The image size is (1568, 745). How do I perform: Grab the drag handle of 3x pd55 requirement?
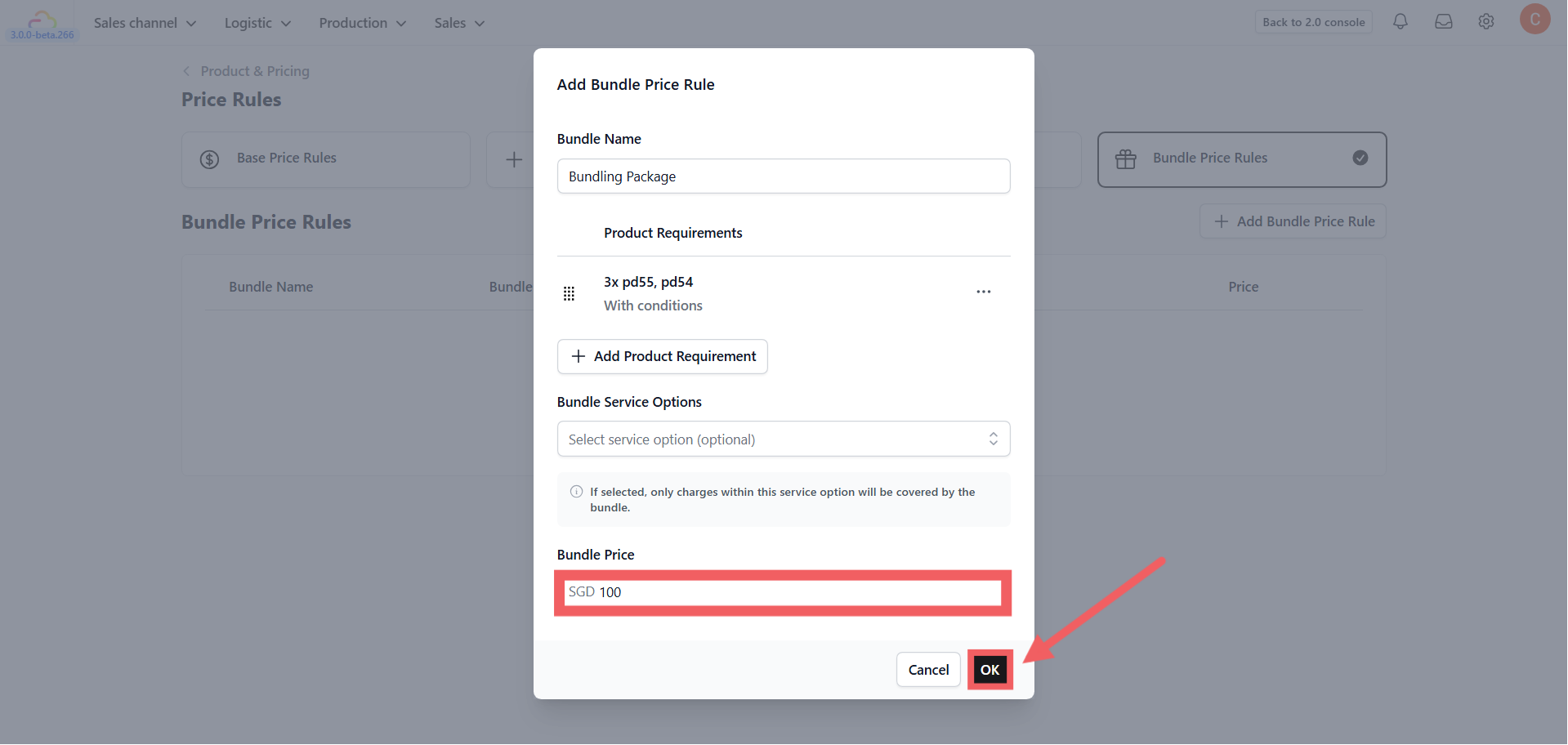tap(570, 293)
